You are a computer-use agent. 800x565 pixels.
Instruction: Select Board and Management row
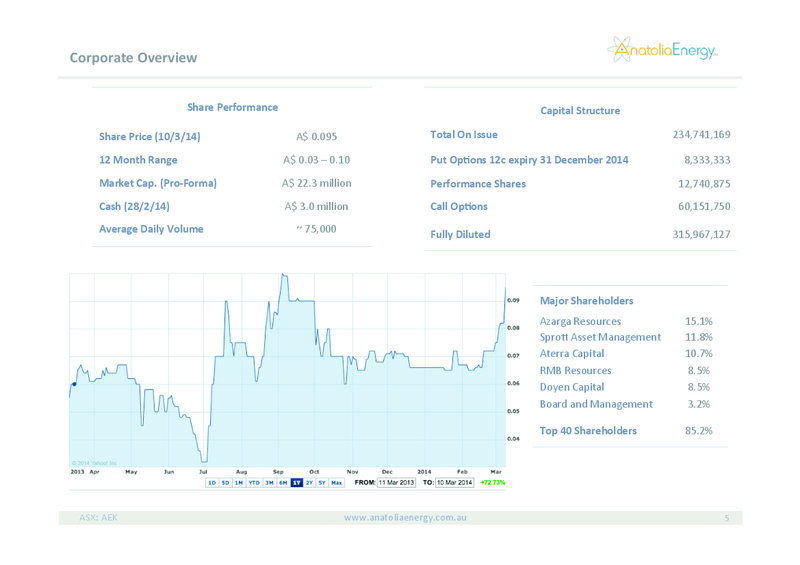tap(625, 404)
